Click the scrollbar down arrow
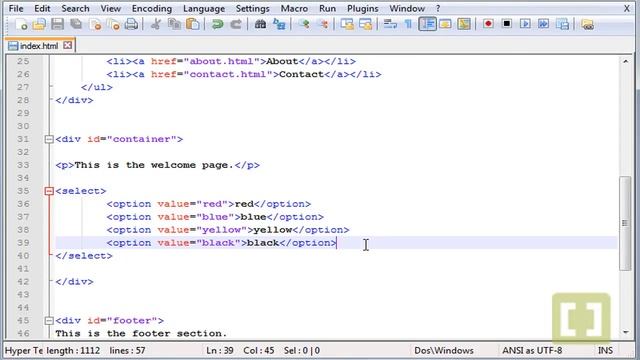Image resolution: width=640 pixels, height=360 pixels. 625,332
